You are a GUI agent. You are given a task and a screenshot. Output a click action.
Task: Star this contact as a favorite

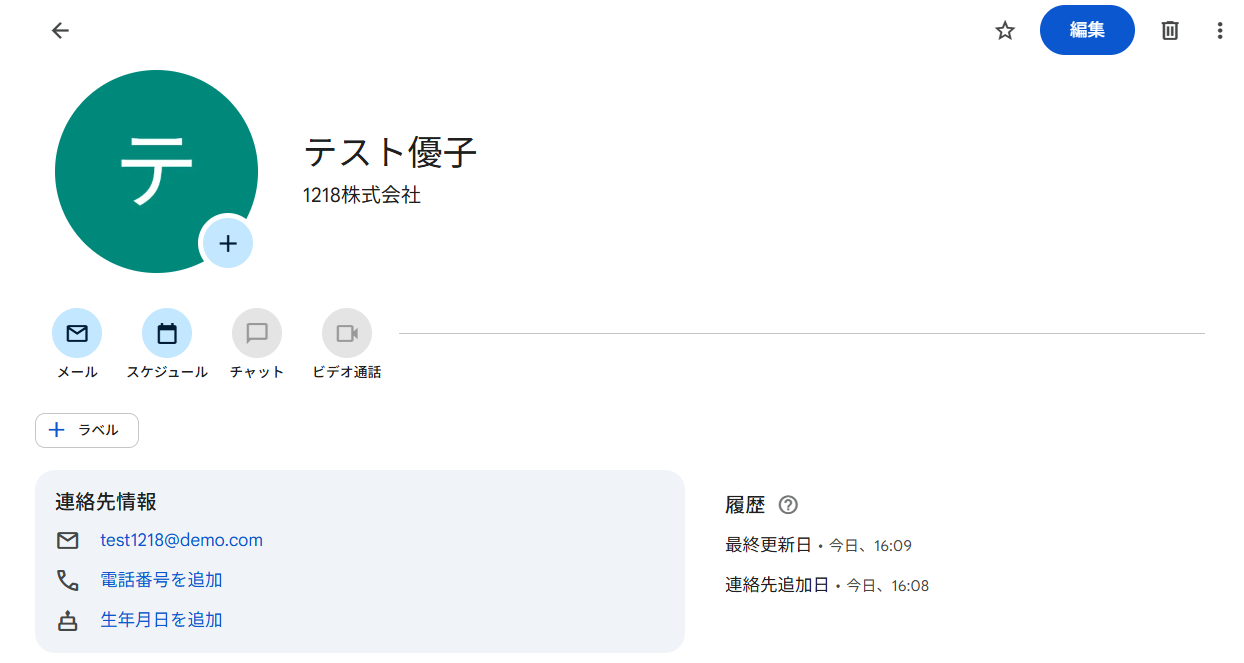pyautogui.click(x=1005, y=30)
